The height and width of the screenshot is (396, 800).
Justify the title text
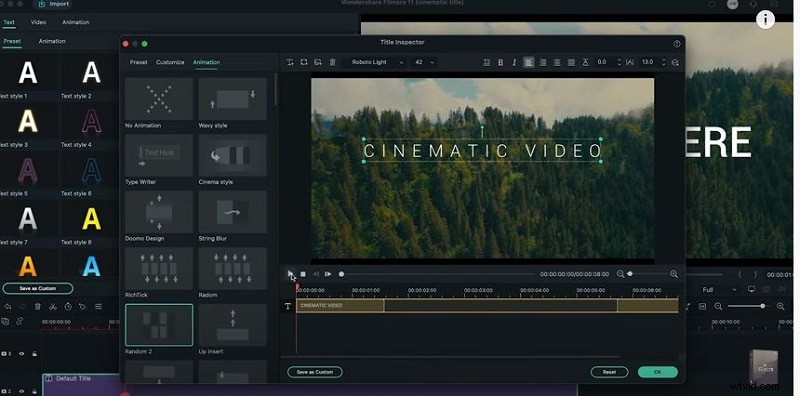571,62
